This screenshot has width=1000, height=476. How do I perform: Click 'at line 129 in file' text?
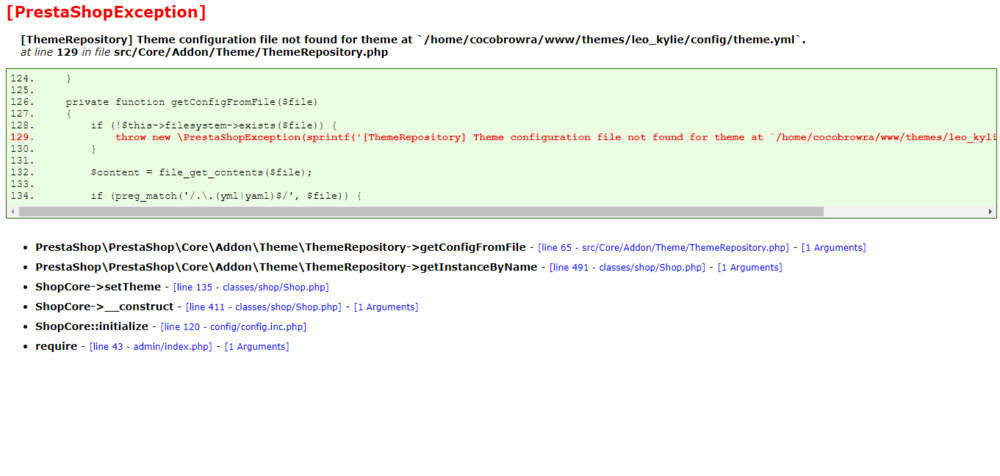click(66, 52)
